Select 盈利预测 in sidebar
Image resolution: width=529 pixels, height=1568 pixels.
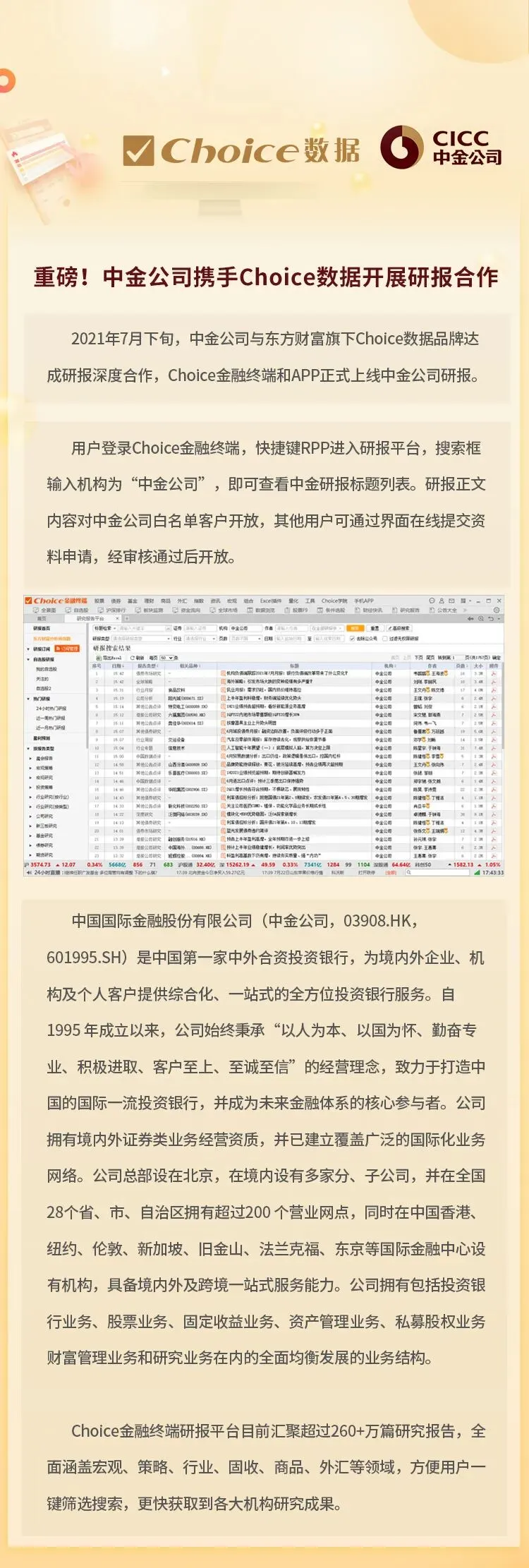coord(42,738)
